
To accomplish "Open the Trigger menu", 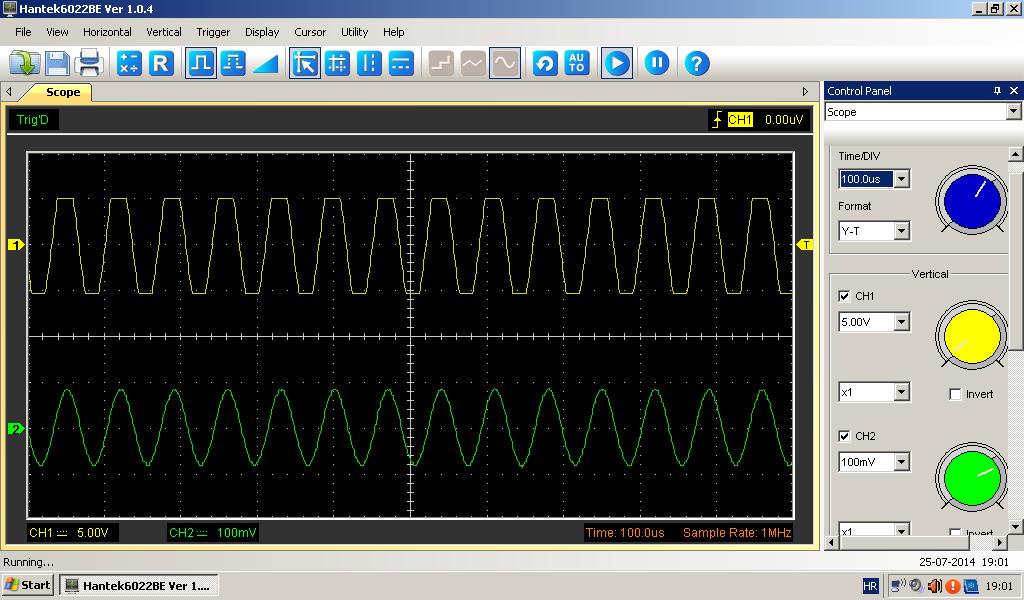I will click(x=213, y=32).
